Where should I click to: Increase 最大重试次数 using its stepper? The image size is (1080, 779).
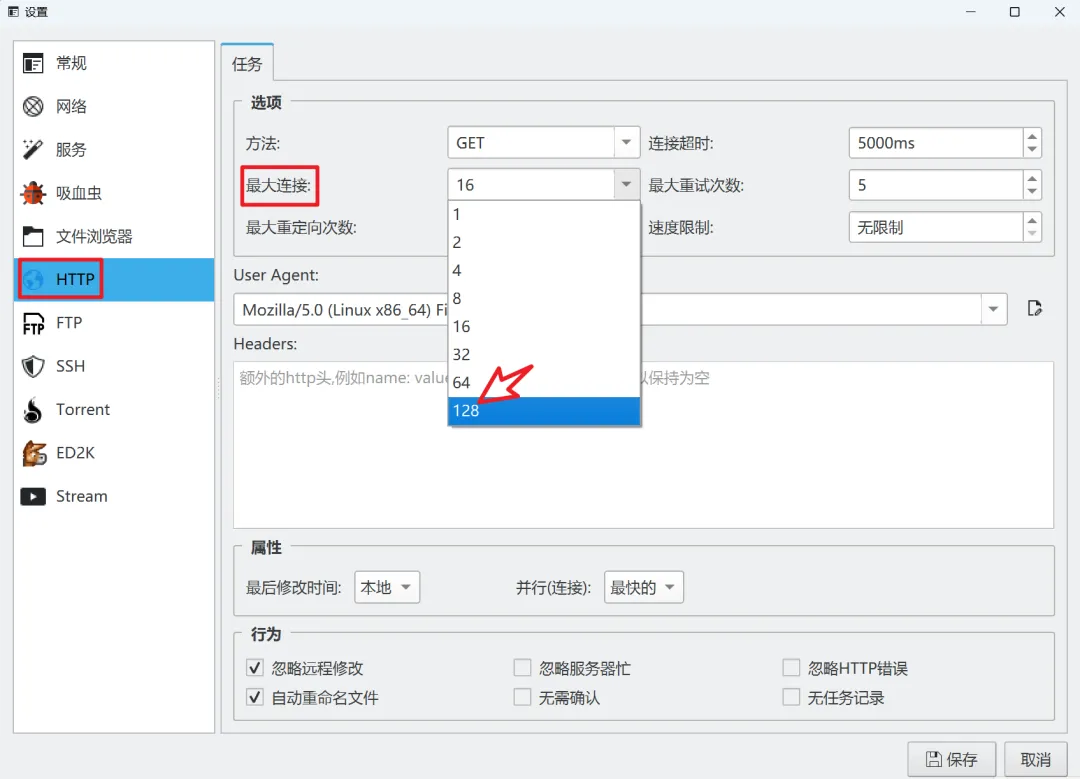point(1030,178)
